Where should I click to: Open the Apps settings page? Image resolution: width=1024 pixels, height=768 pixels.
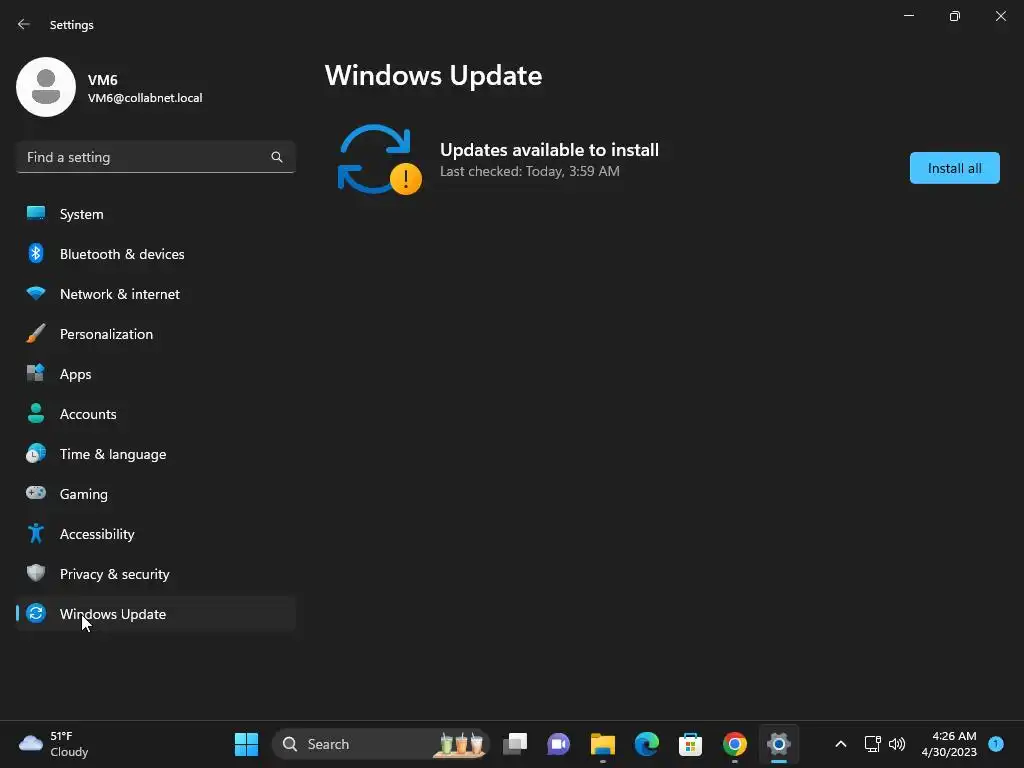click(155, 374)
